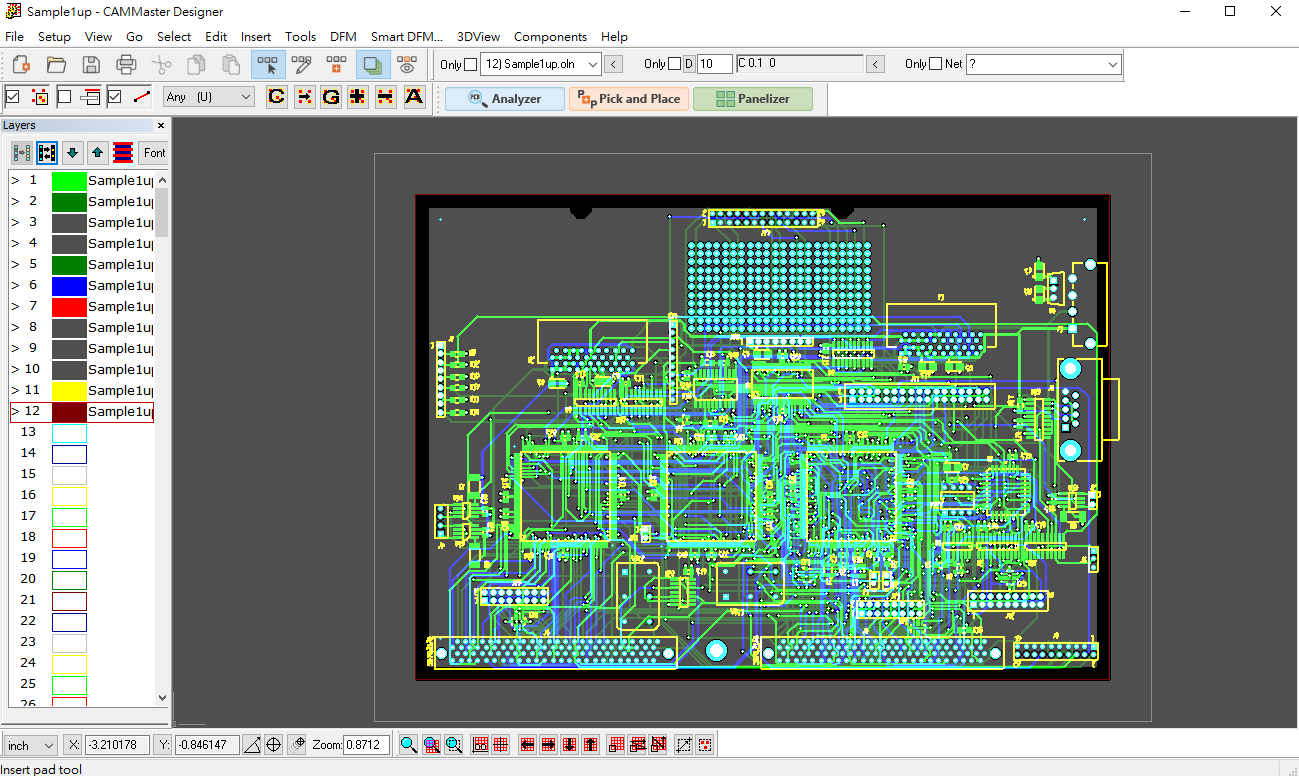Tick the Only checkbox beside Net field
This screenshot has width=1299, height=776.
tap(935, 64)
